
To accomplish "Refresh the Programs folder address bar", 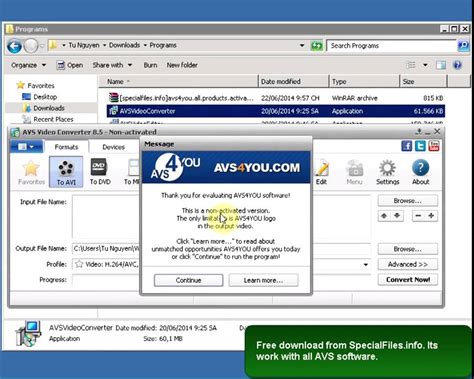I will point(316,46).
